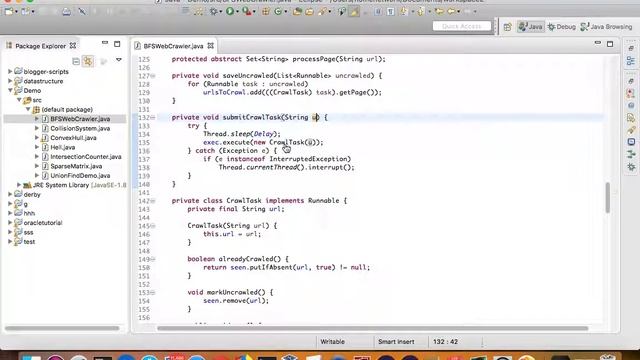Viewport: 640px width, 360px height.
Task: Collapse the src folder
Action: pyautogui.click(x=19, y=100)
